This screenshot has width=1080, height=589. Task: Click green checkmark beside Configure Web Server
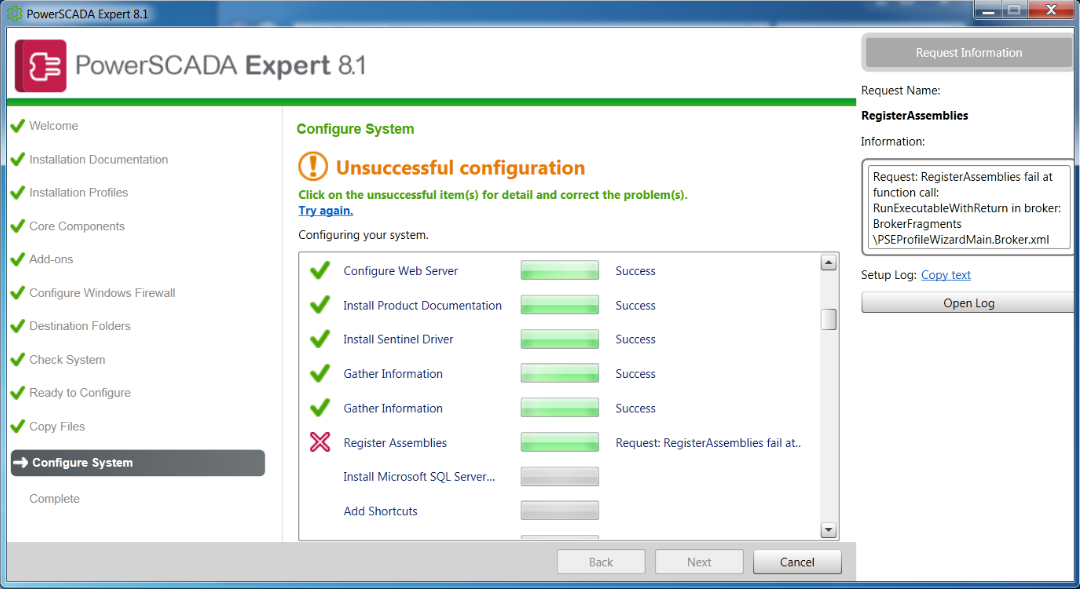point(320,271)
